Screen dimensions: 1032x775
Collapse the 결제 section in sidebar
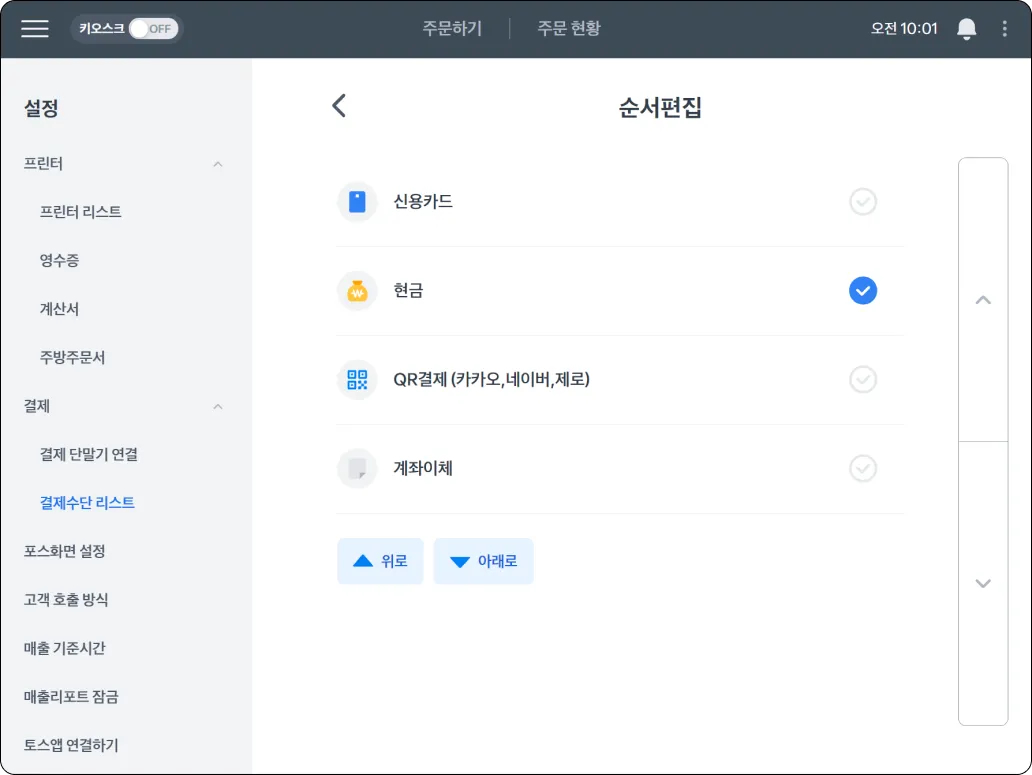218,407
